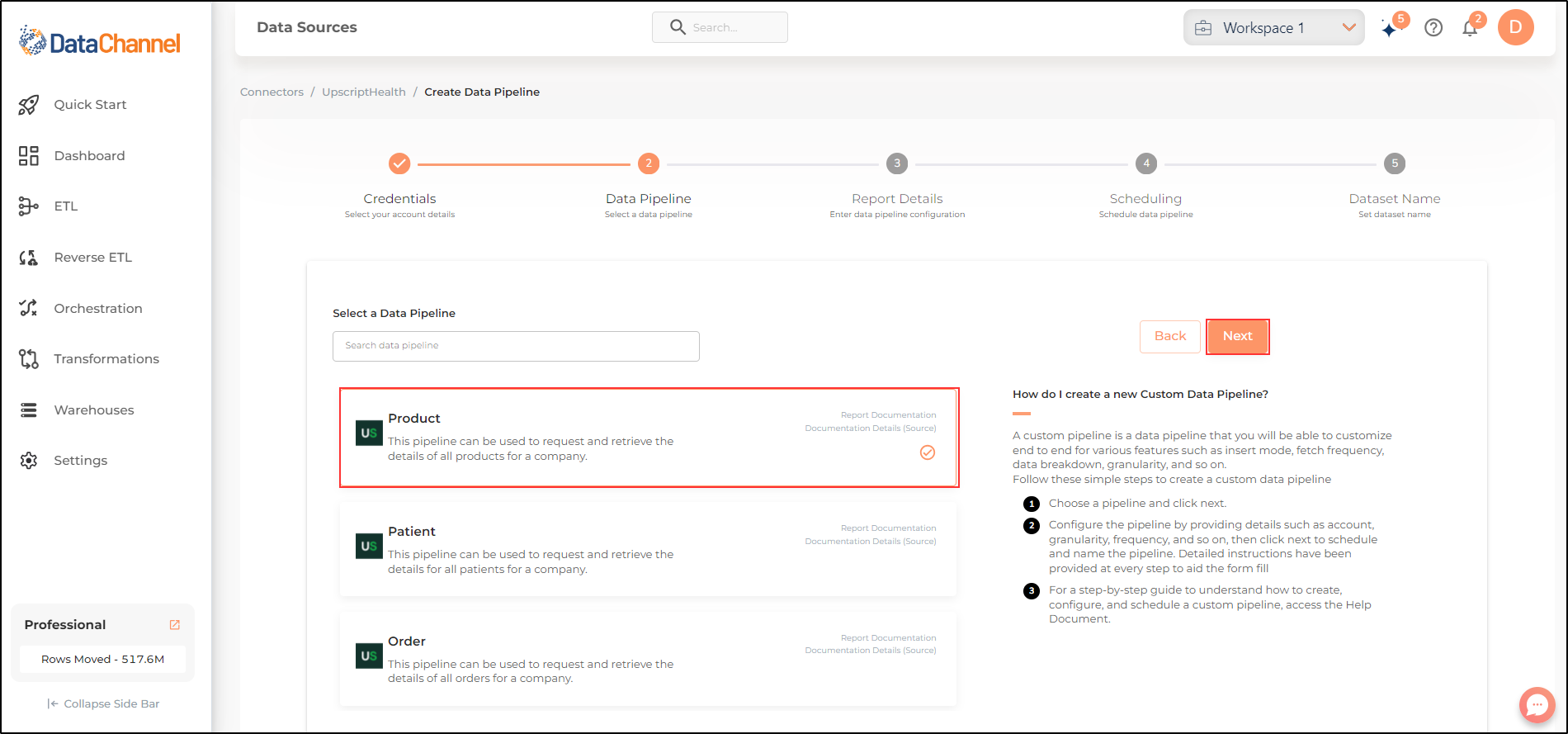Focus the Search data pipeline field
Screen dimensions: 1568x734
pyautogui.click(x=516, y=346)
